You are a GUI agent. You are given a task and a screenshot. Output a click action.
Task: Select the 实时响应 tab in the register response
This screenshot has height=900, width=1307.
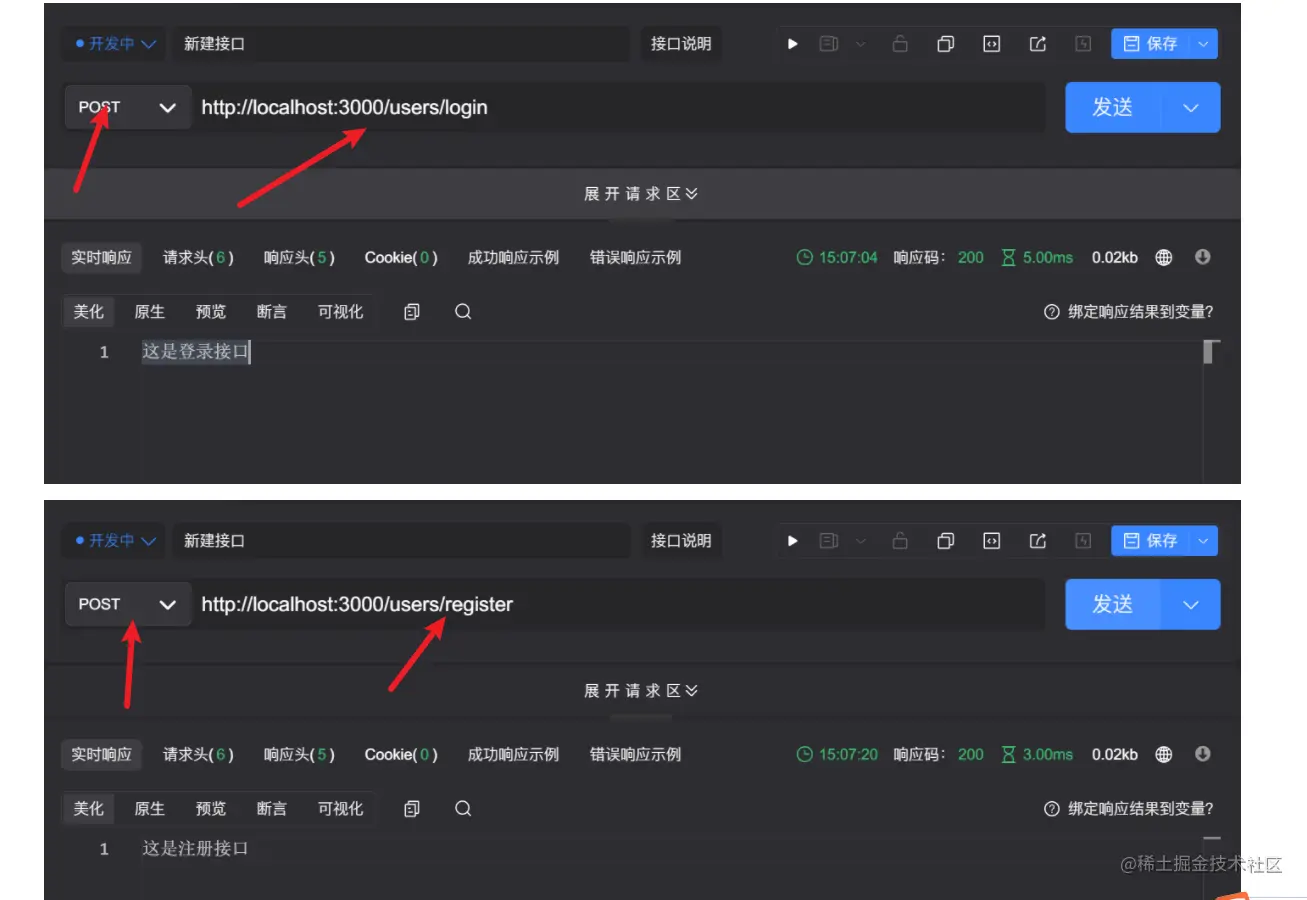point(101,754)
